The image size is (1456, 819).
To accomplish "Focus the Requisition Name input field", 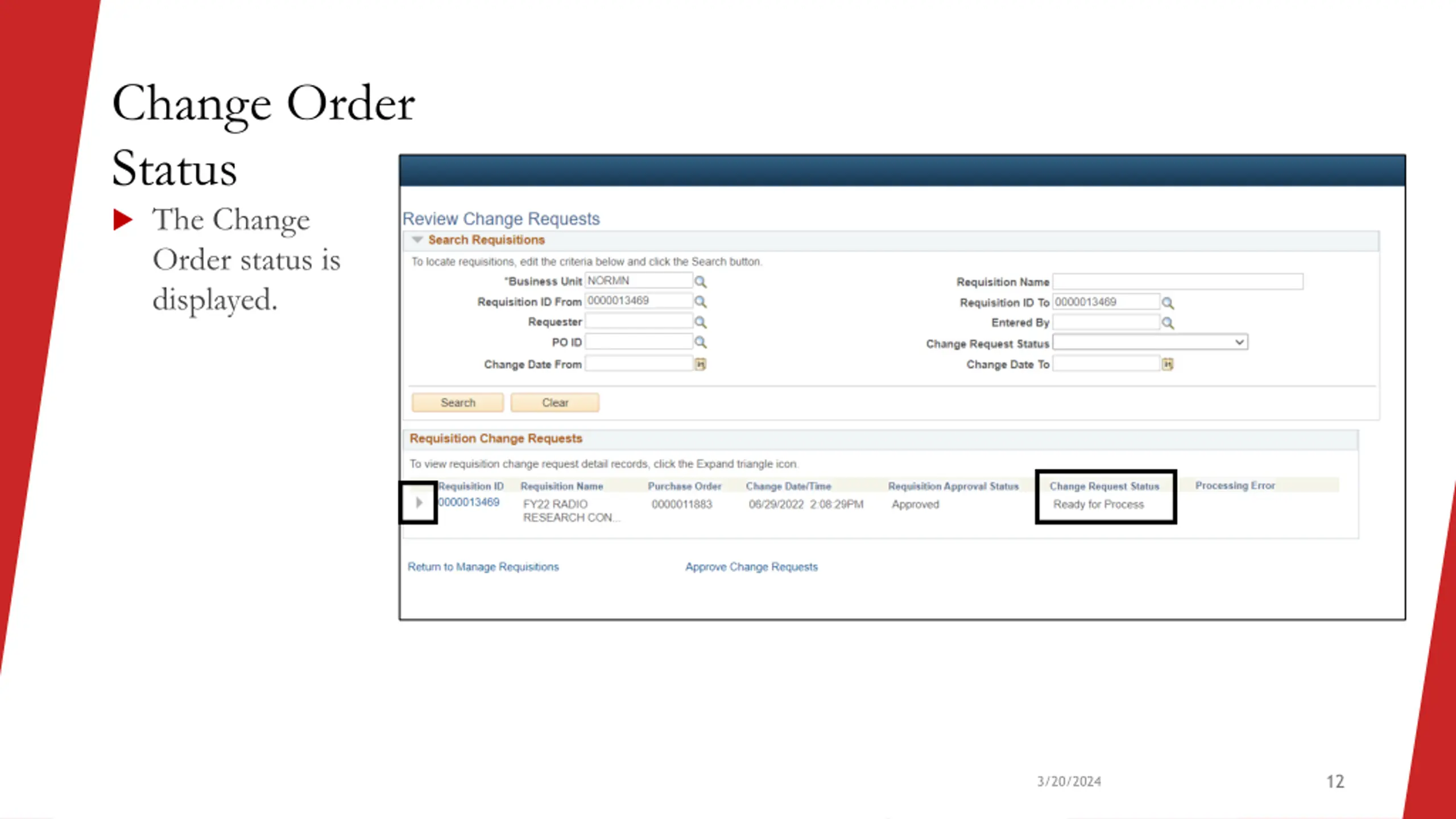I will click(1178, 282).
